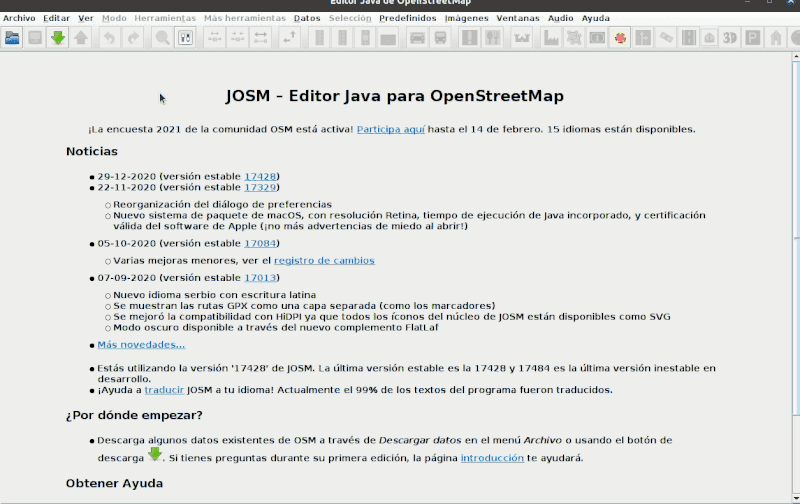
Task: Open the 'Más novedades...' link
Action: coord(141,344)
